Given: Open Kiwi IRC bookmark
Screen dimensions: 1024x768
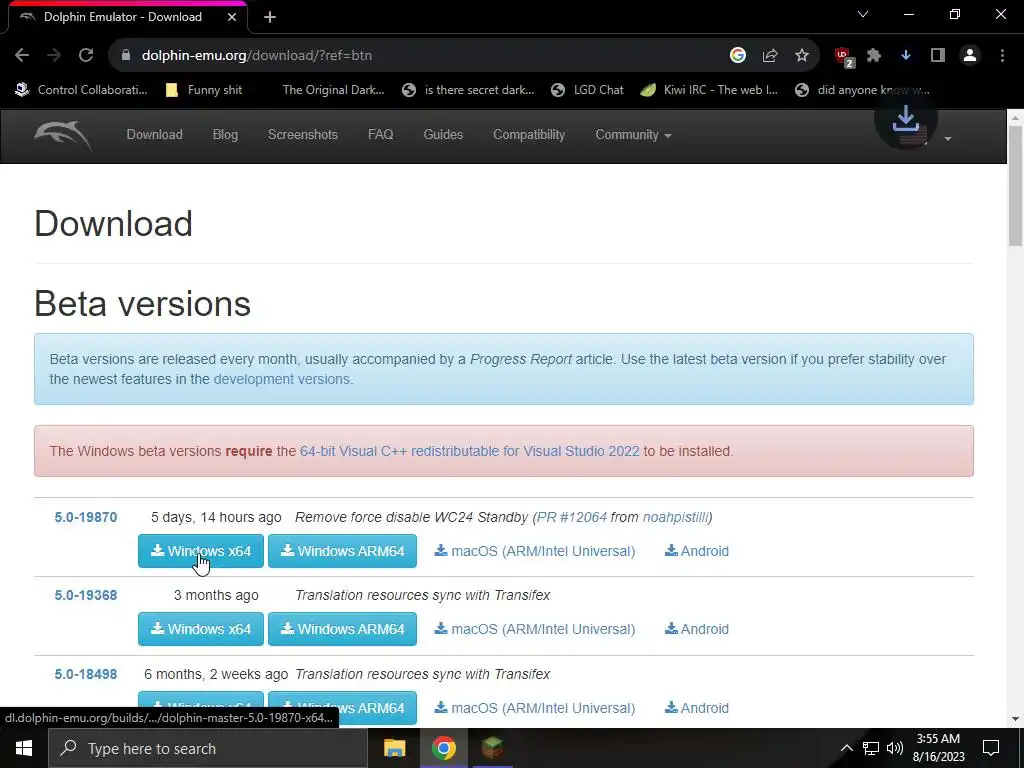Looking at the screenshot, I should (709, 90).
